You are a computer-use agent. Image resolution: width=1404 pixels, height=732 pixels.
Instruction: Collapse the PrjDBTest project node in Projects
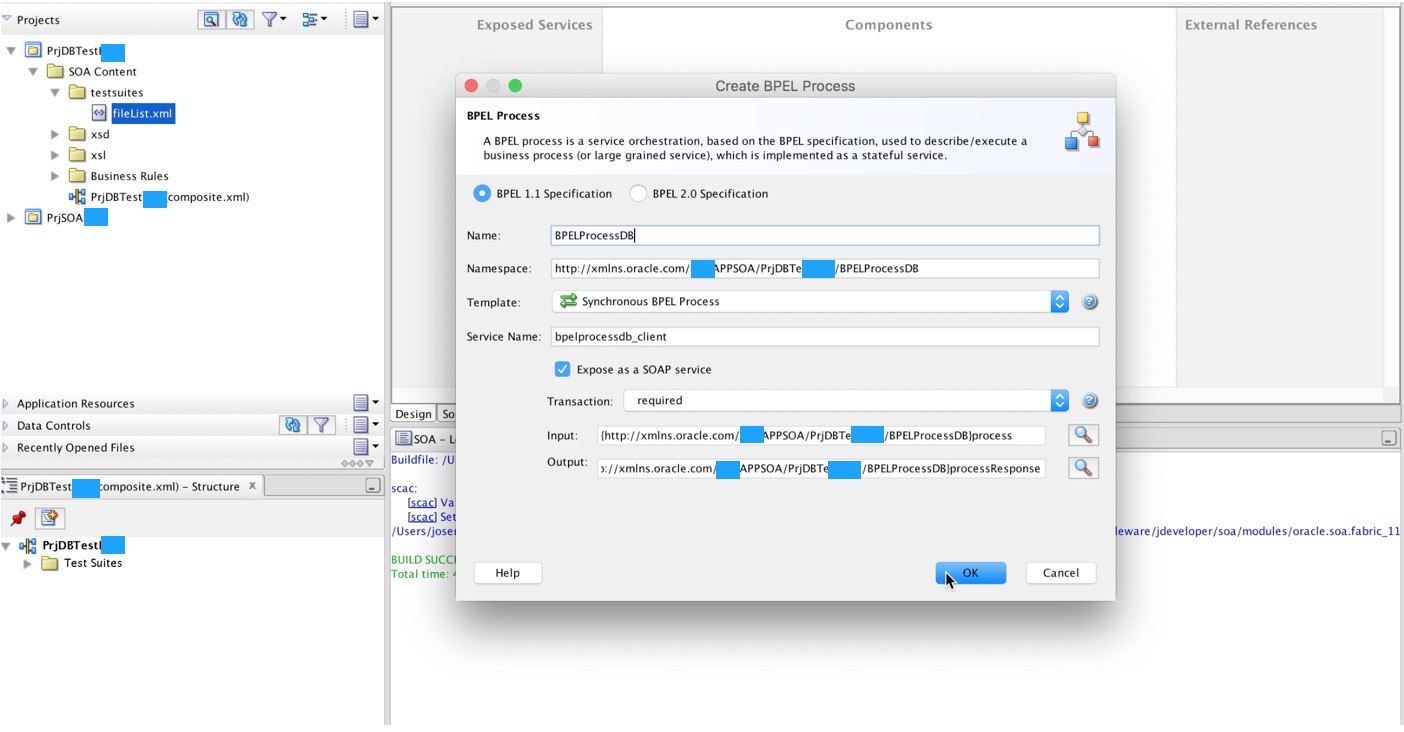tap(11, 50)
